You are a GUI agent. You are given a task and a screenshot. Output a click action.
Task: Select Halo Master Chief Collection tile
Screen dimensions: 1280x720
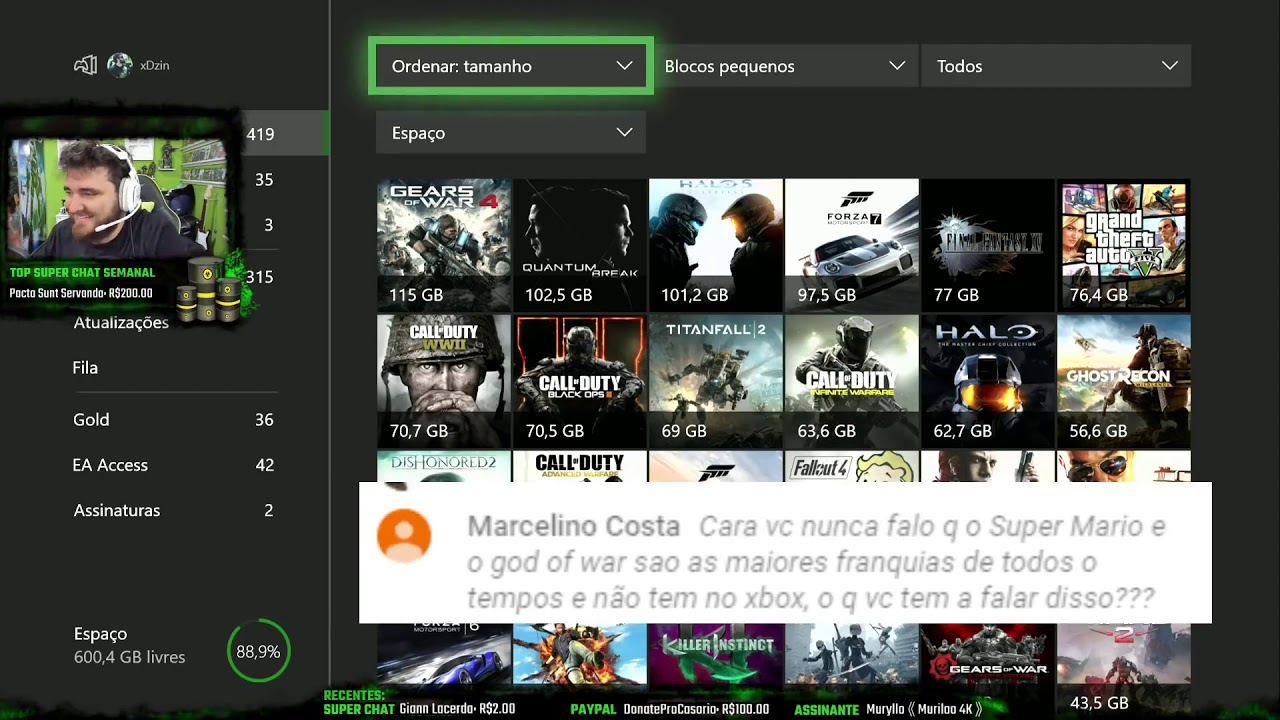(988, 381)
